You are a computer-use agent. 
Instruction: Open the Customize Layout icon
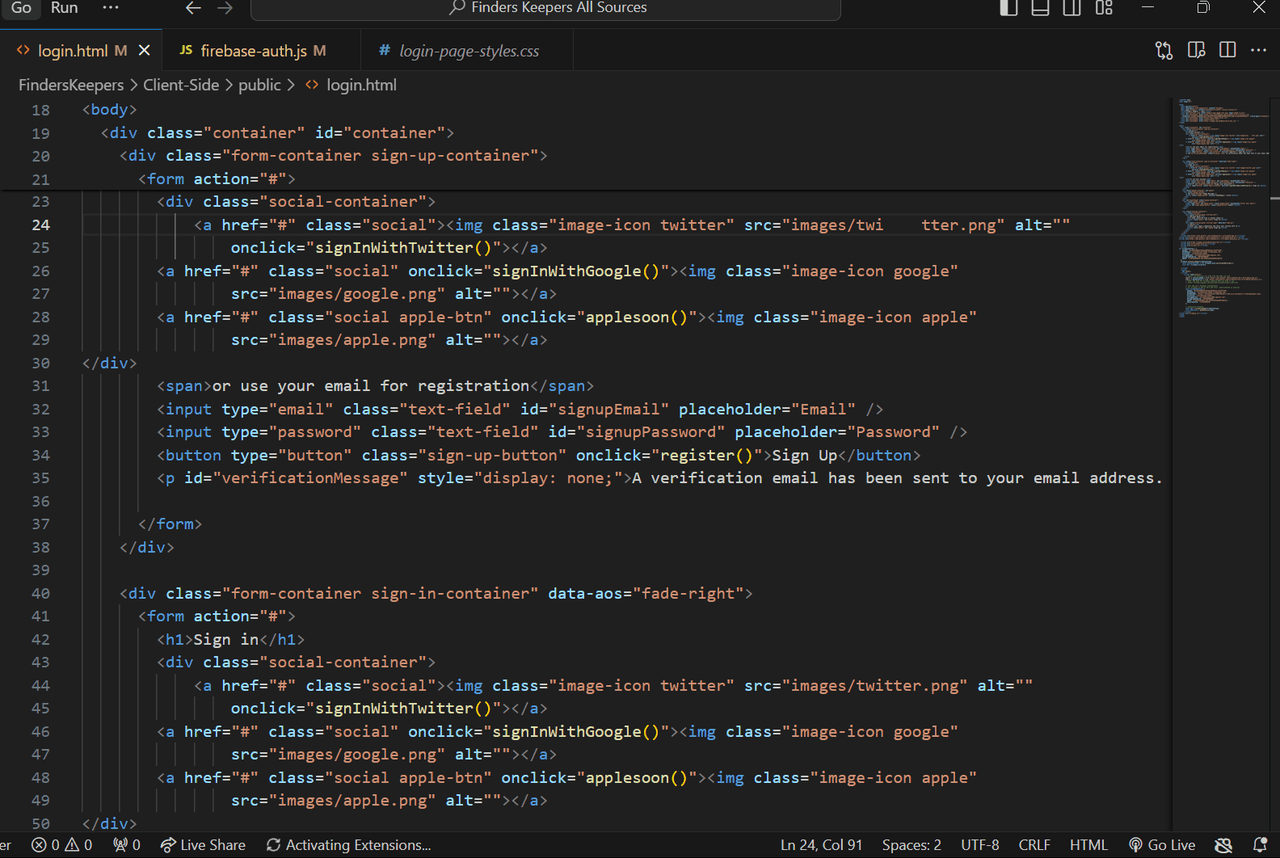1104,8
